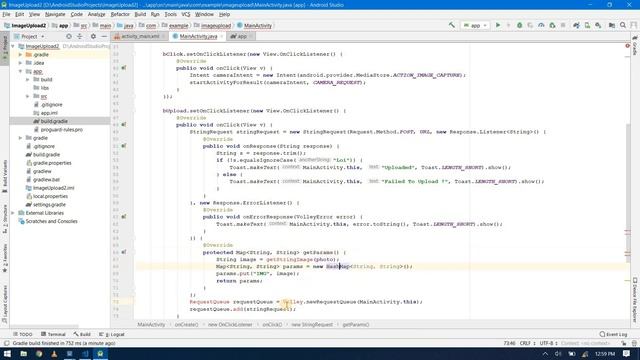Open the Device File Explorer side tab
The image size is (640, 360).
(x=635, y=300)
